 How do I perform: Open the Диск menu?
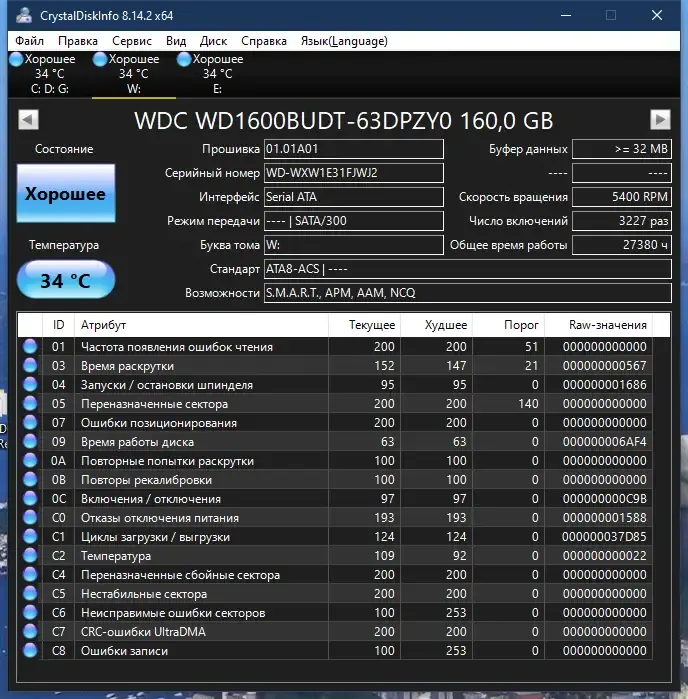point(213,41)
